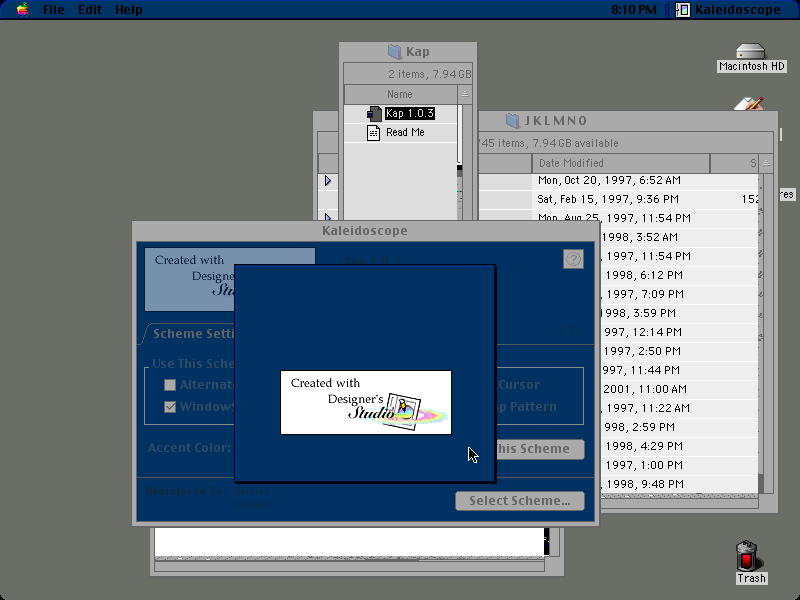This screenshot has height=600, width=800.
Task: Select the row dated 1997, 7:09 PM
Action: (679, 294)
